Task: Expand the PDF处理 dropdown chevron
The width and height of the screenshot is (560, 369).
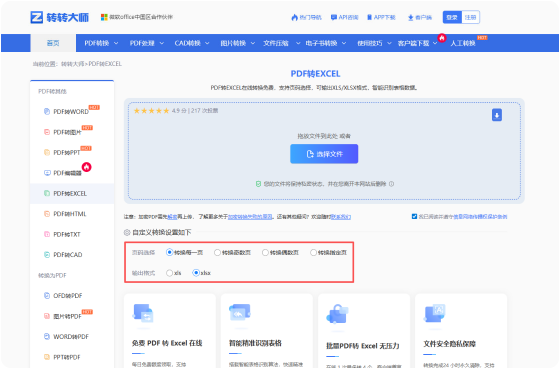Action: tap(161, 43)
